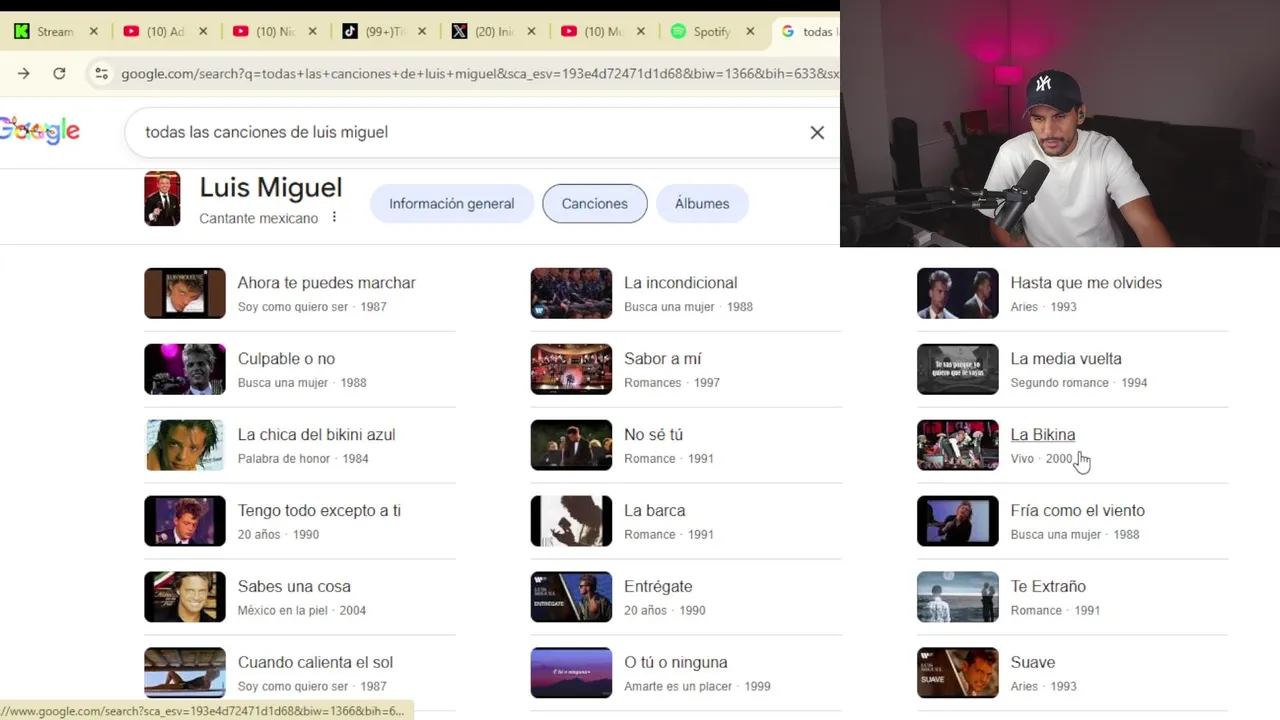
Task: Click the search box text
Action: click(266, 132)
